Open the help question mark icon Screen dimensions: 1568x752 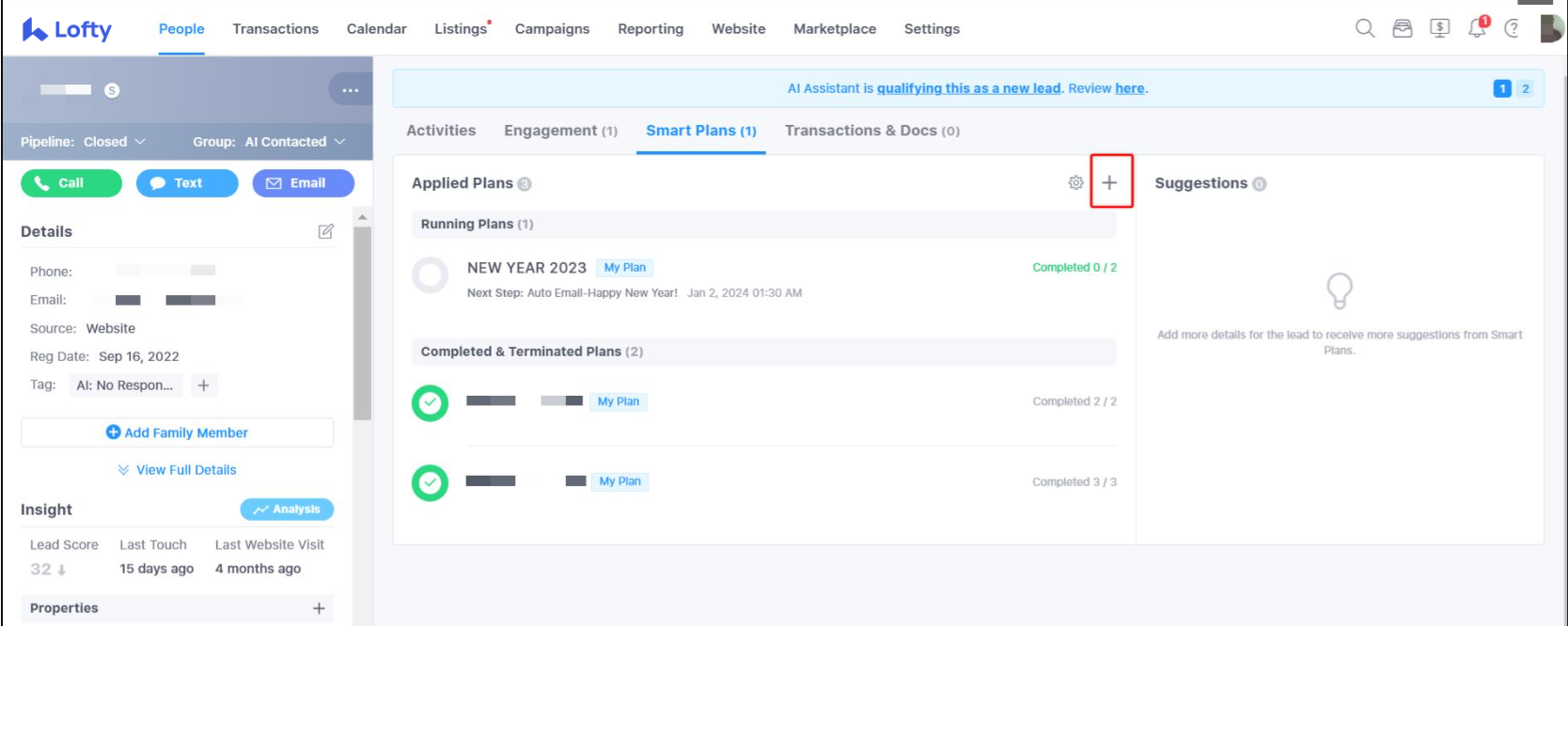pyautogui.click(x=1512, y=29)
